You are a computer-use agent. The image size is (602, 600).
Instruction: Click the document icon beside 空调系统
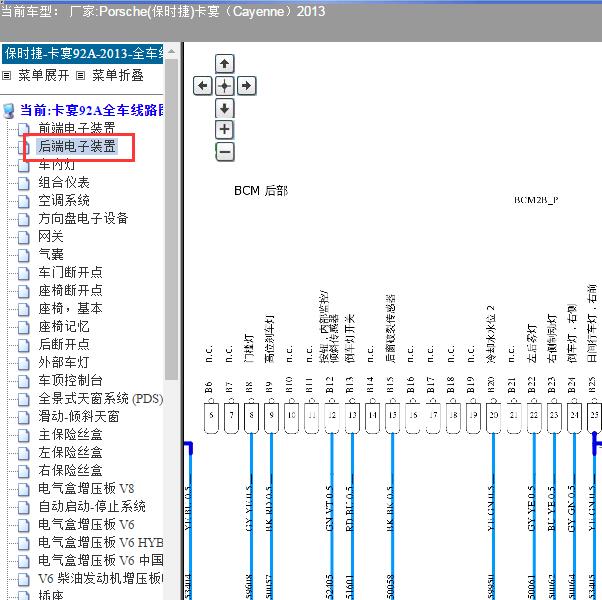coord(23,201)
